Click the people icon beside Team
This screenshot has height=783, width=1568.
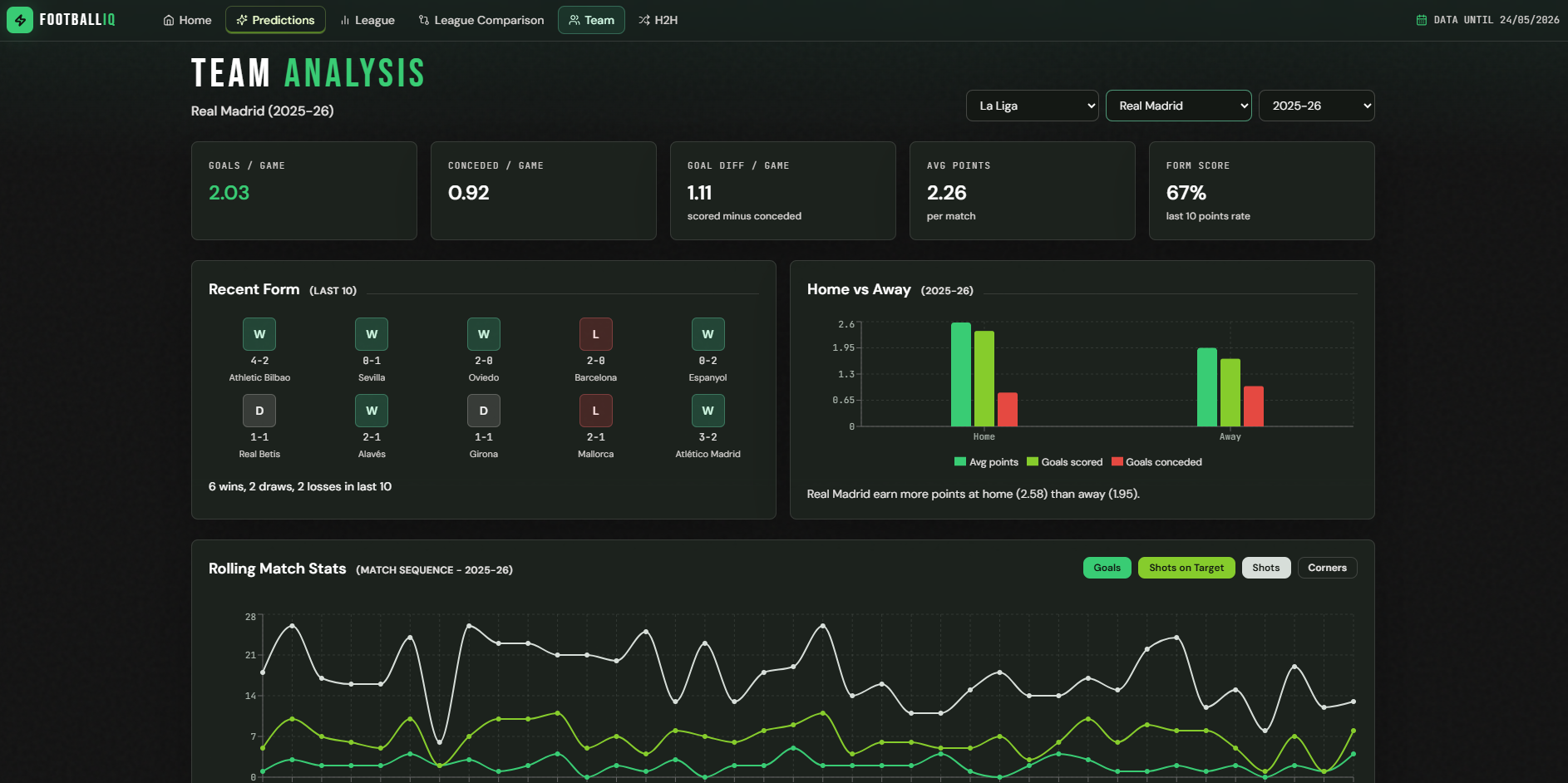[x=574, y=20]
